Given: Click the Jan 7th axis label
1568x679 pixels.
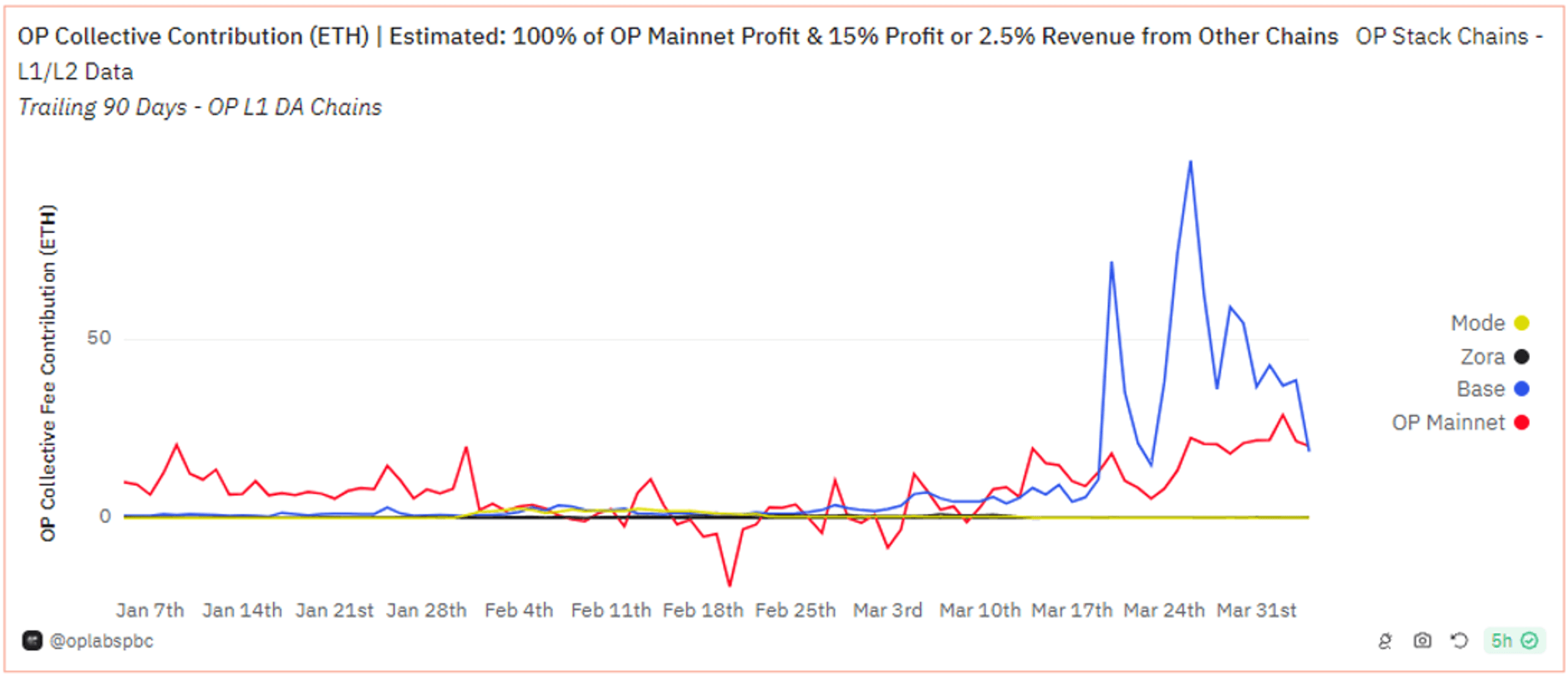Looking at the screenshot, I should coord(150,610).
